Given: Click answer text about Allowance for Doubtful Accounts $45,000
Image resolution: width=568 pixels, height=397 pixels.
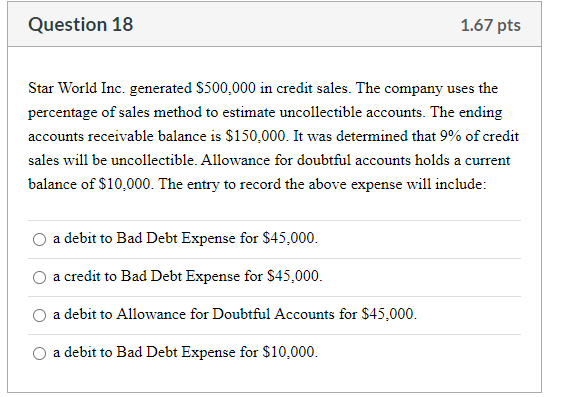Looking at the screenshot, I should pos(235,314).
